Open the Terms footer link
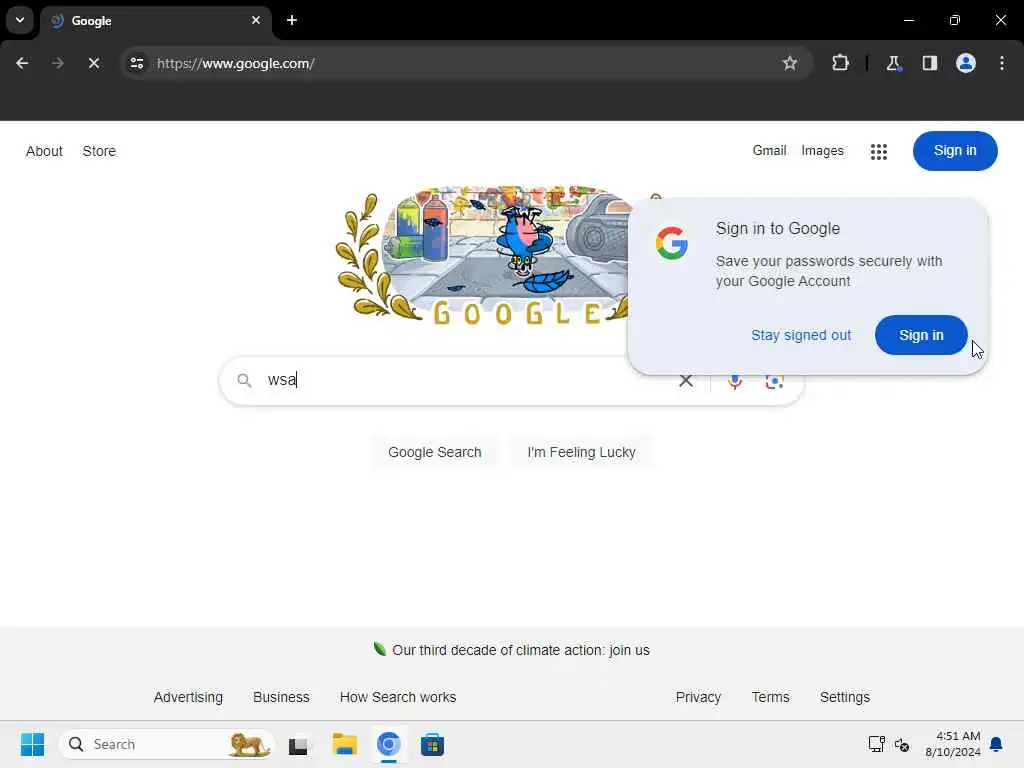 (771, 697)
